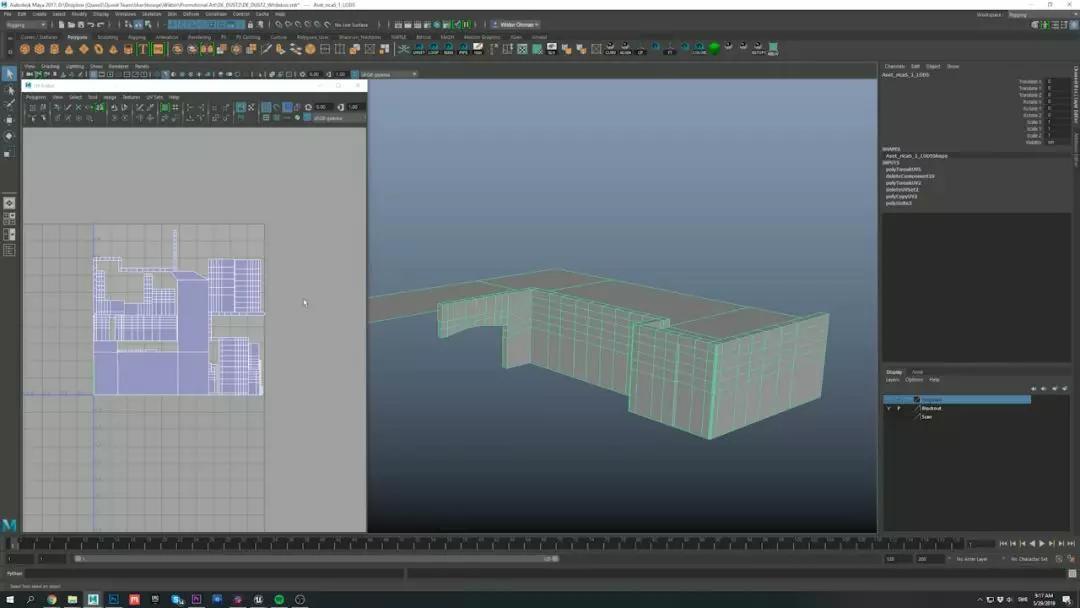Click the Type text tool shelf icon
The image size is (1080, 608).
click(x=143, y=49)
